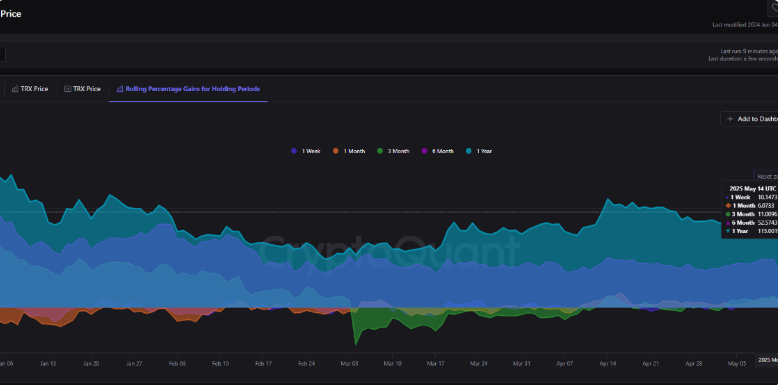This screenshot has height=385, width=778.
Task: Open the TRX Price tab with bar-chart icon
Action: point(30,89)
